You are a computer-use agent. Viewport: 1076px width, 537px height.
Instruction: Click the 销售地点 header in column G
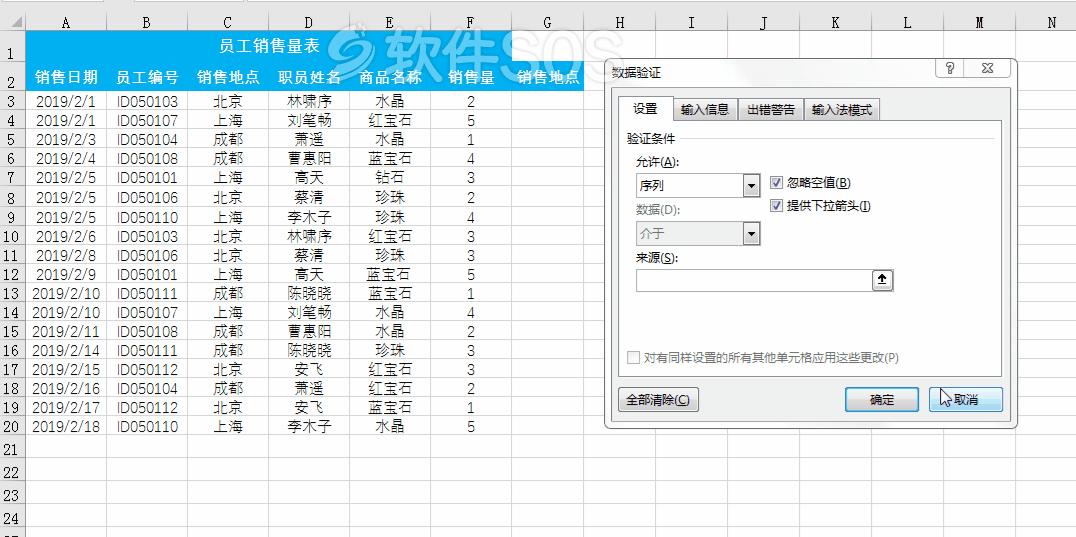pyautogui.click(x=548, y=77)
